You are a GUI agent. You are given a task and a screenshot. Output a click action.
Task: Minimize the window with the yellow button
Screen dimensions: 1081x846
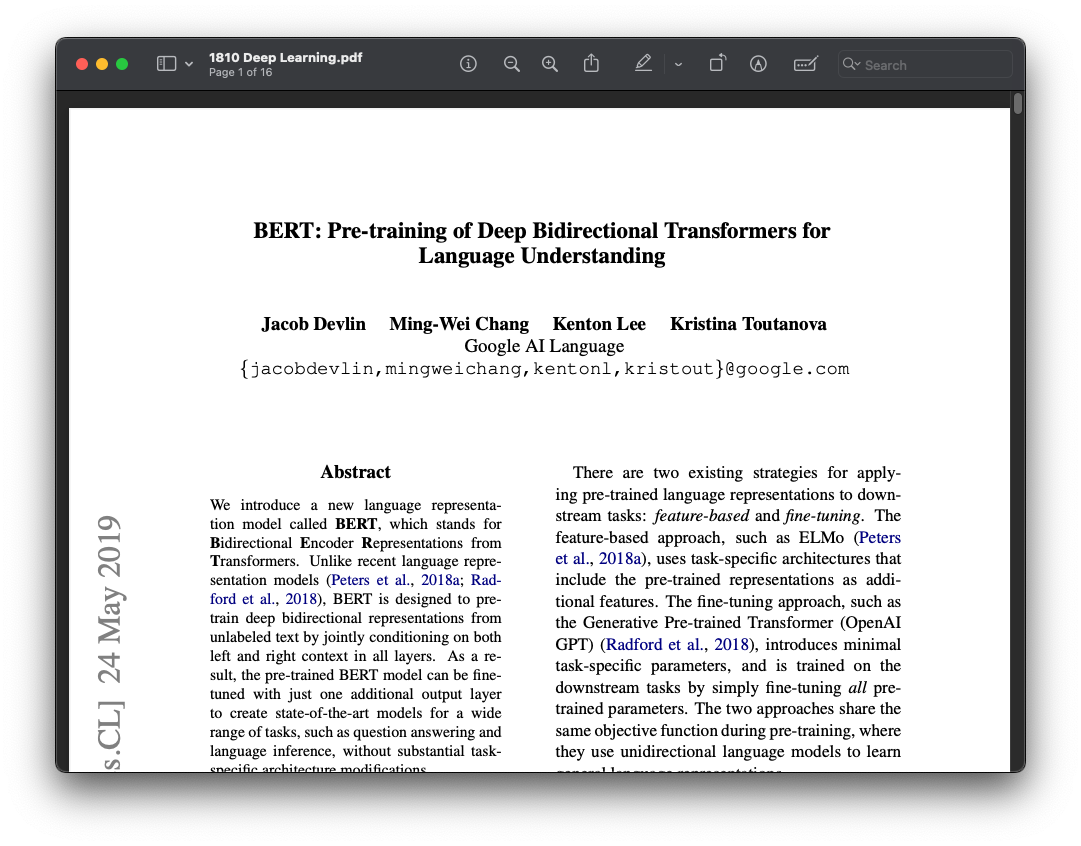click(102, 64)
